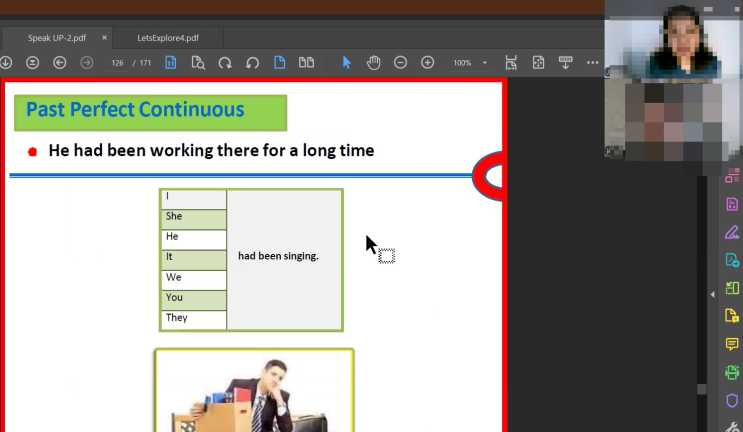Switch to single page view

(x=280, y=63)
